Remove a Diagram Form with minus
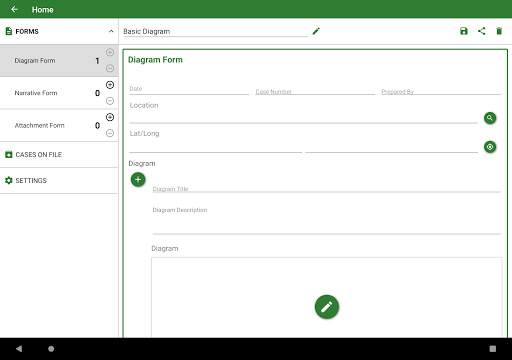The image size is (512, 360). (110, 68)
